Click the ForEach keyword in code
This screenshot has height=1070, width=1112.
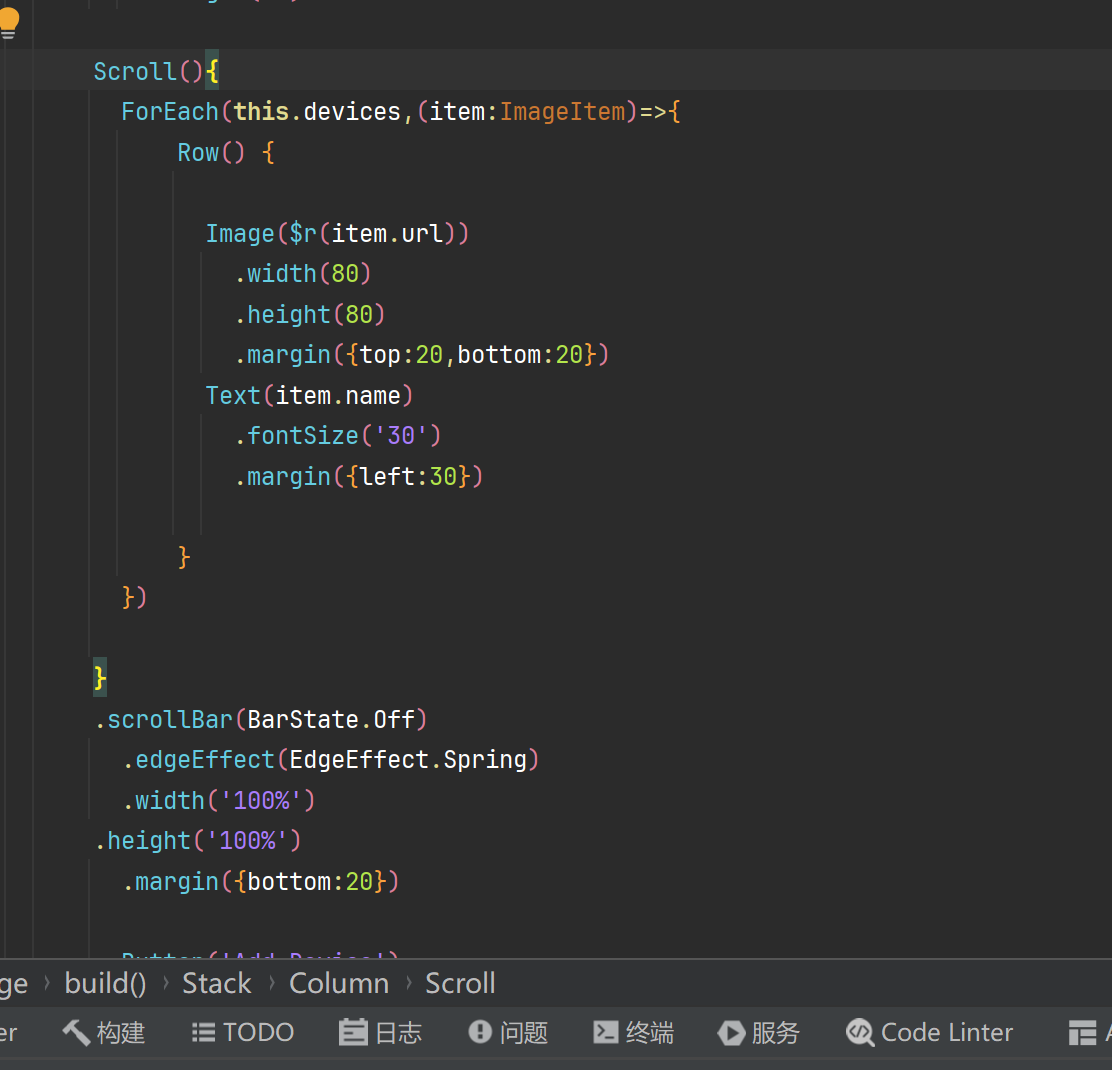point(169,112)
